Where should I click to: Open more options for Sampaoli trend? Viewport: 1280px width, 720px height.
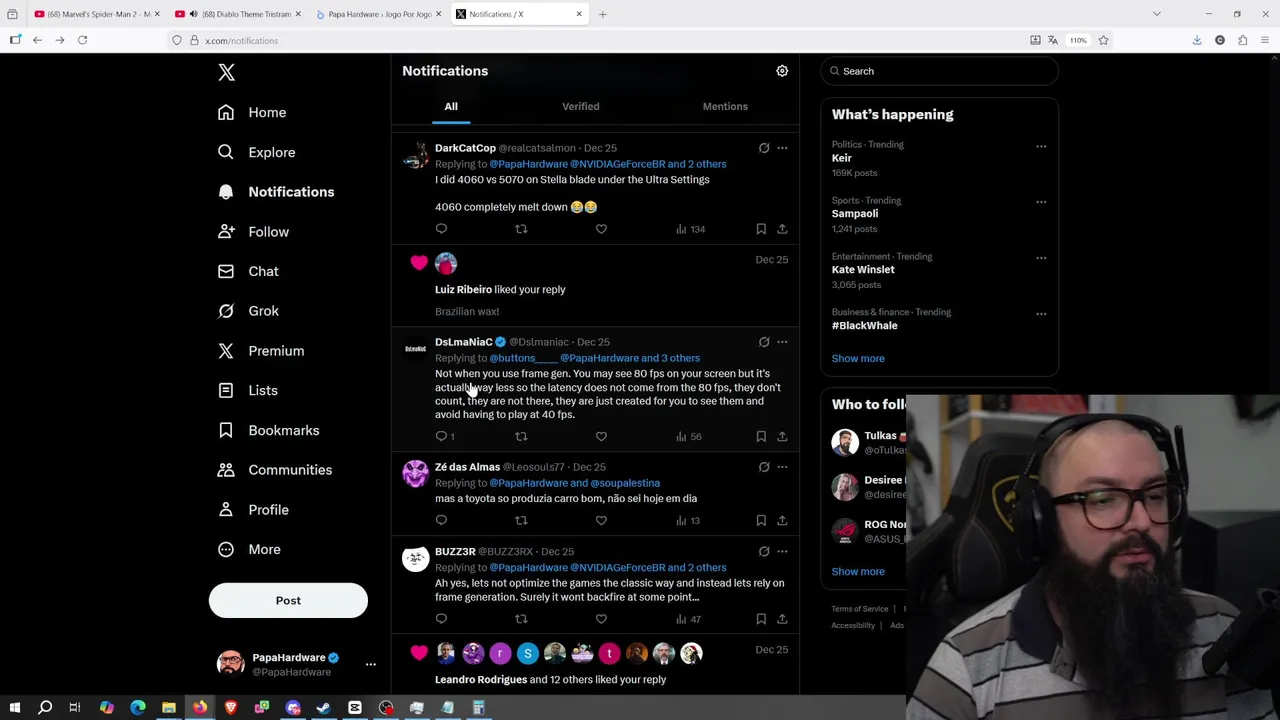tap(1041, 202)
